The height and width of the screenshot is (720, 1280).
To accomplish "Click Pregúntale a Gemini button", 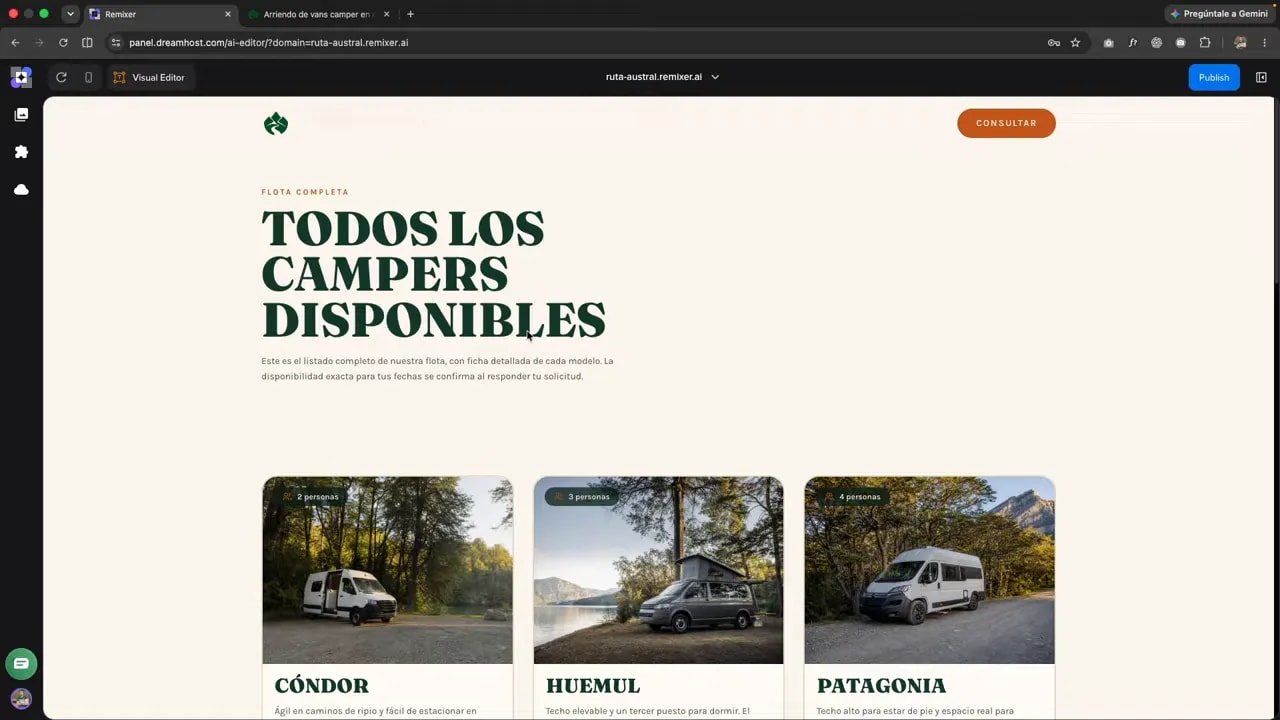I will coord(1219,14).
